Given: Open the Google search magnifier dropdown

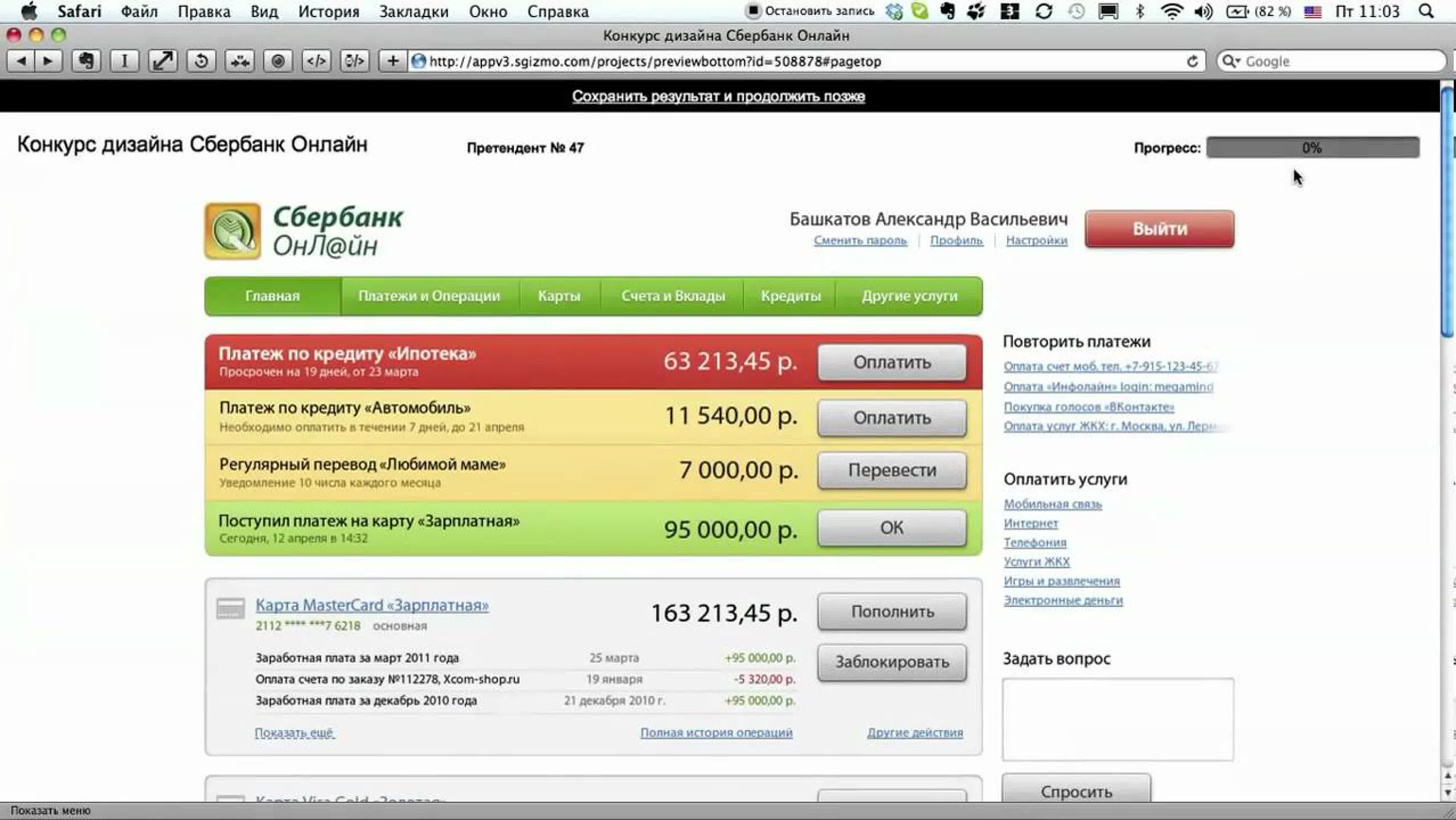Looking at the screenshot, I should 1231,61.
